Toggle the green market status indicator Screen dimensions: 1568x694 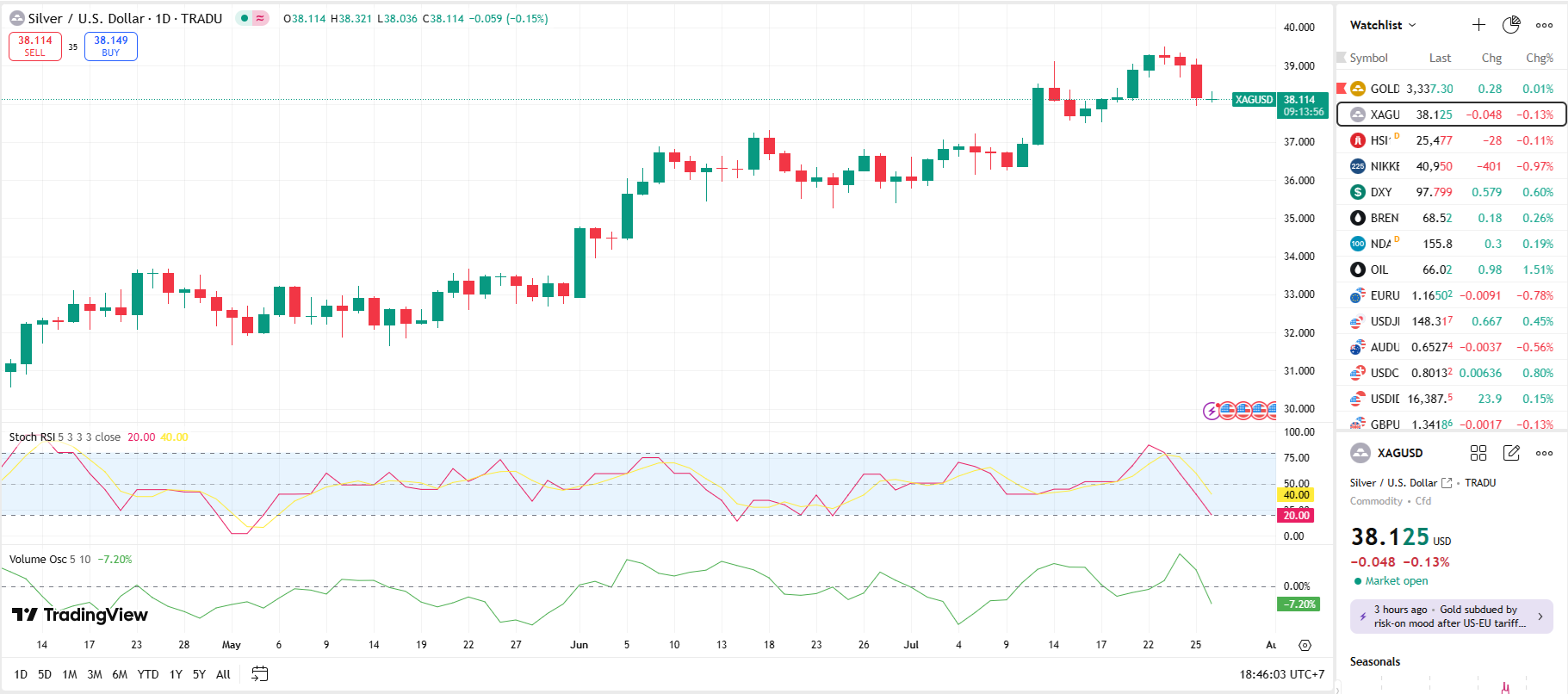[x=245, y=18]
